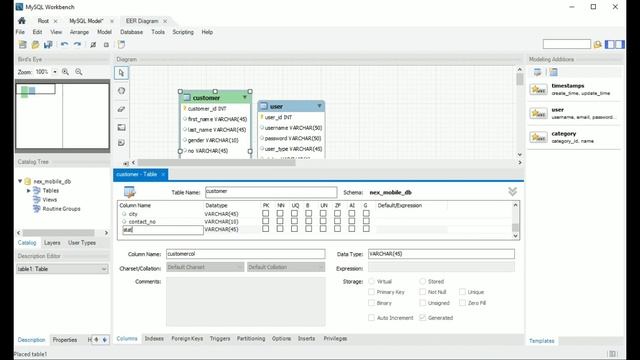Switch to the Layers tab

point(52,243)
